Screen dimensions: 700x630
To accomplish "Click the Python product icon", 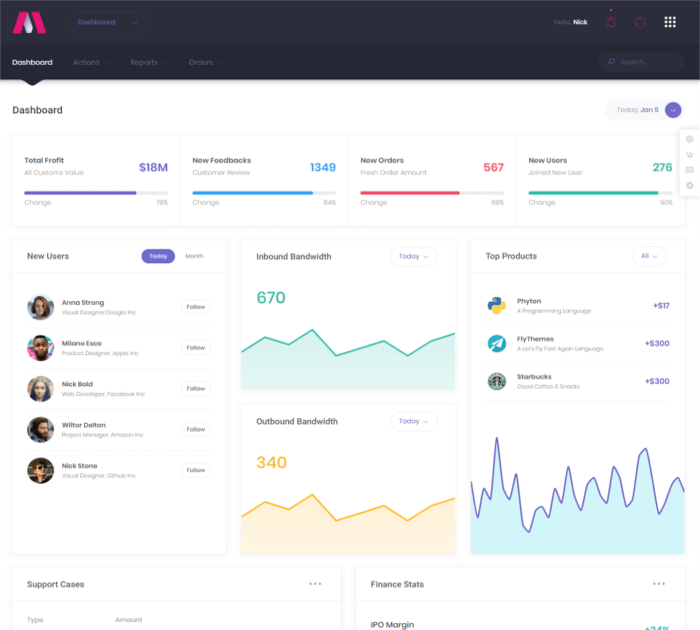I will click(x=496, y=306).
